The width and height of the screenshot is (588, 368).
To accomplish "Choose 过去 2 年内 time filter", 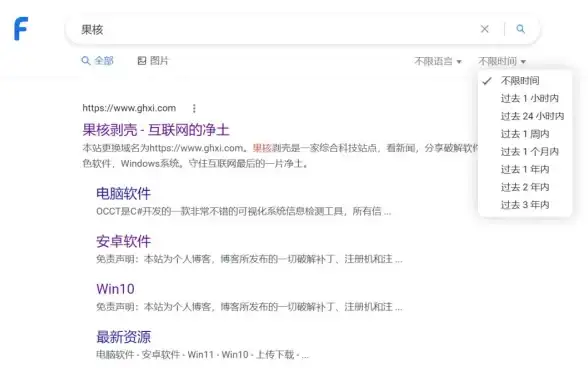I will tap(525, 187).
